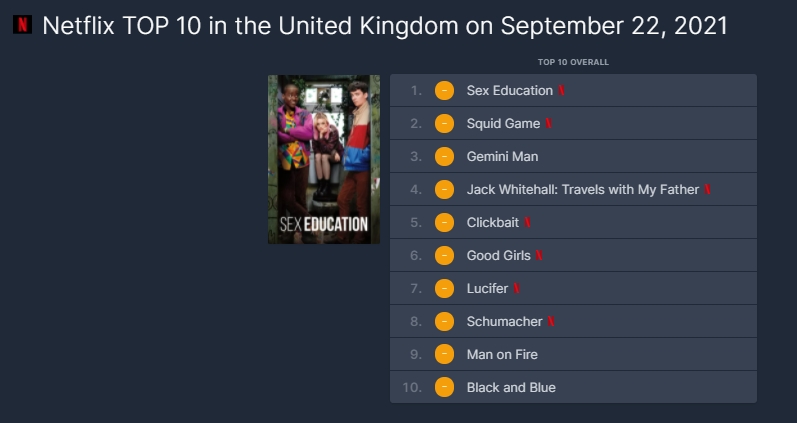Click the orange no-change icon for Gemini Man
The image size is (797, 423).
[x=444, y=157]
